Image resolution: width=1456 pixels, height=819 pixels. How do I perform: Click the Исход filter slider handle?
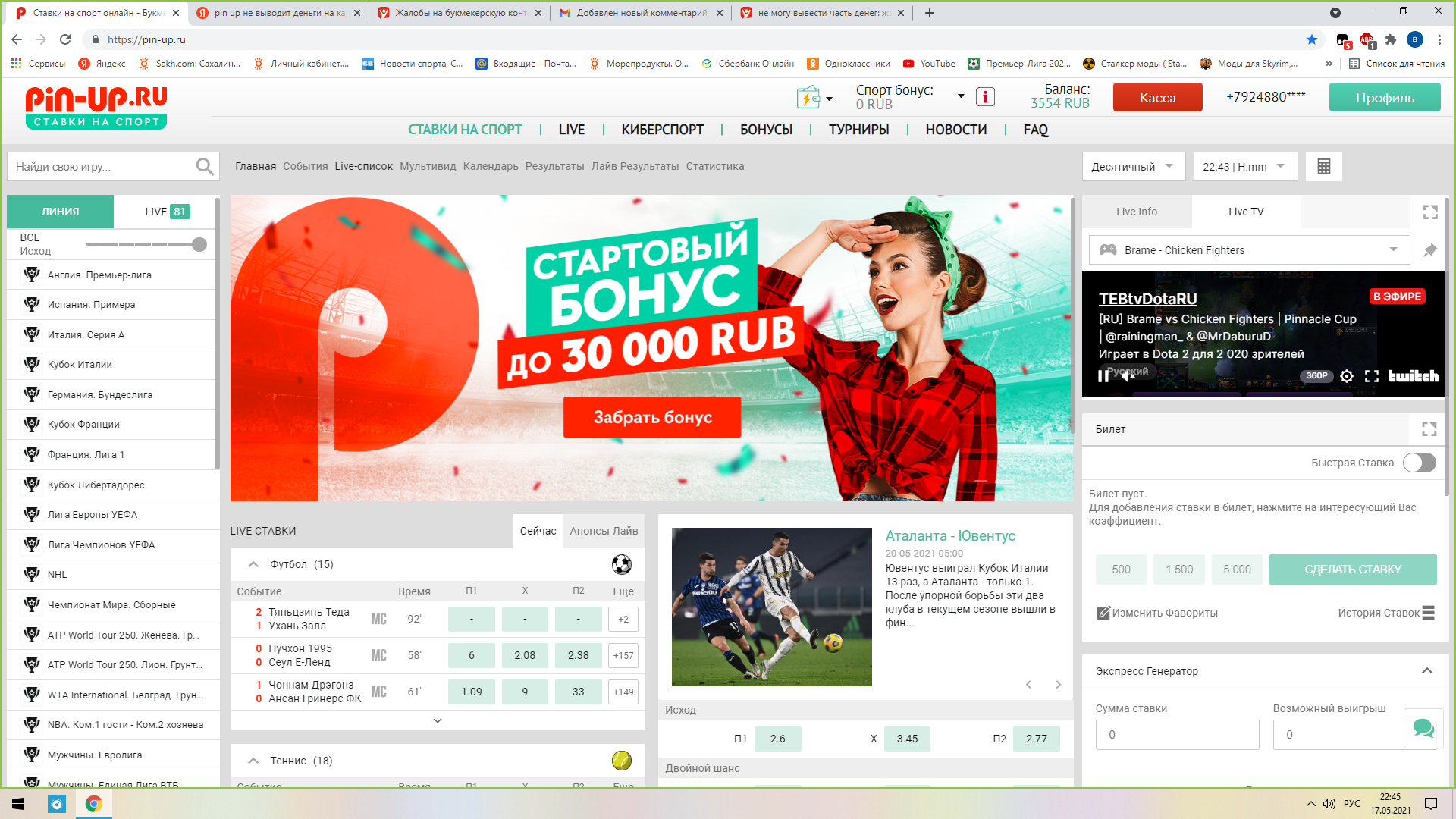tap(199, 244)
